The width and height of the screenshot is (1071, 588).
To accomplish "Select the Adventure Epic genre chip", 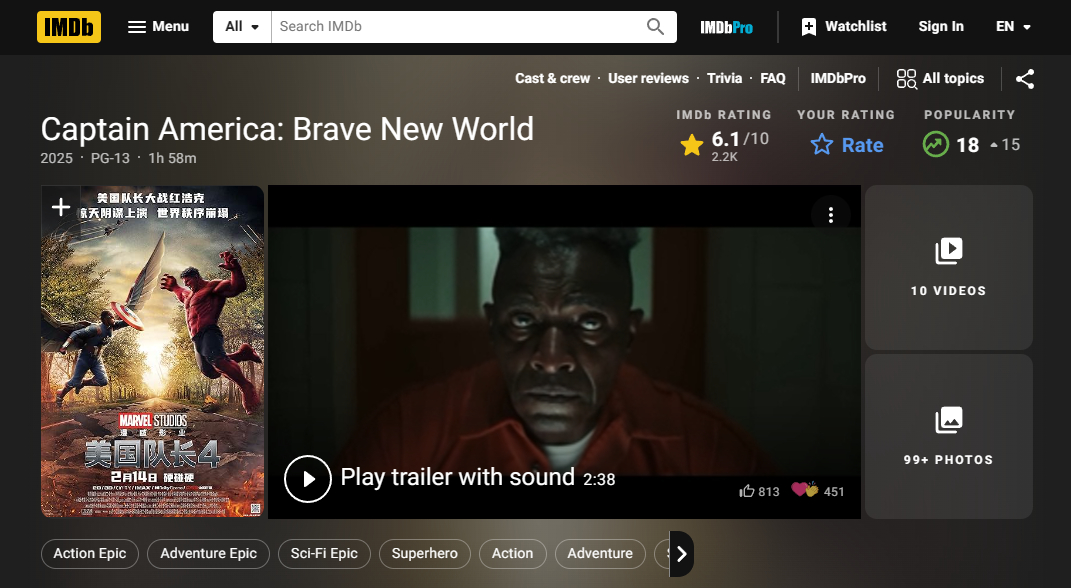I will pyautogui.click(x=208, y=554).
